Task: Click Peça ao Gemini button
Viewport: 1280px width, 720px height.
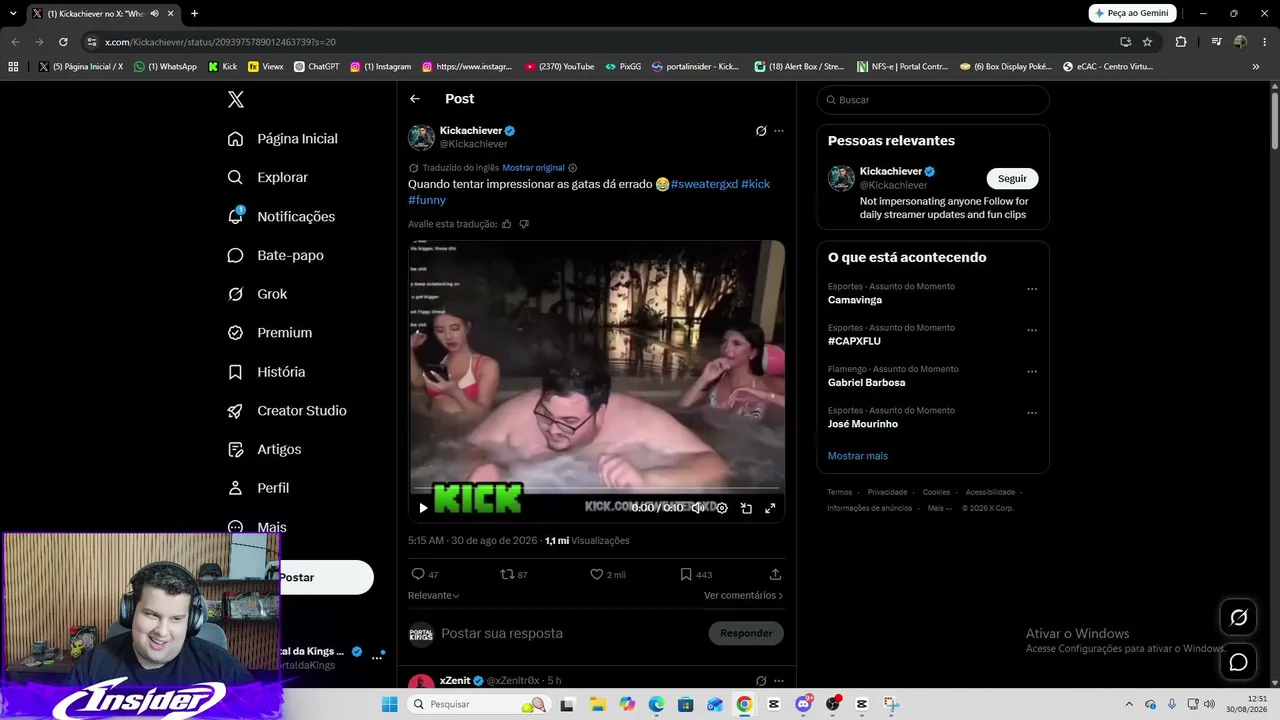Action: (x=1131, y=13)
